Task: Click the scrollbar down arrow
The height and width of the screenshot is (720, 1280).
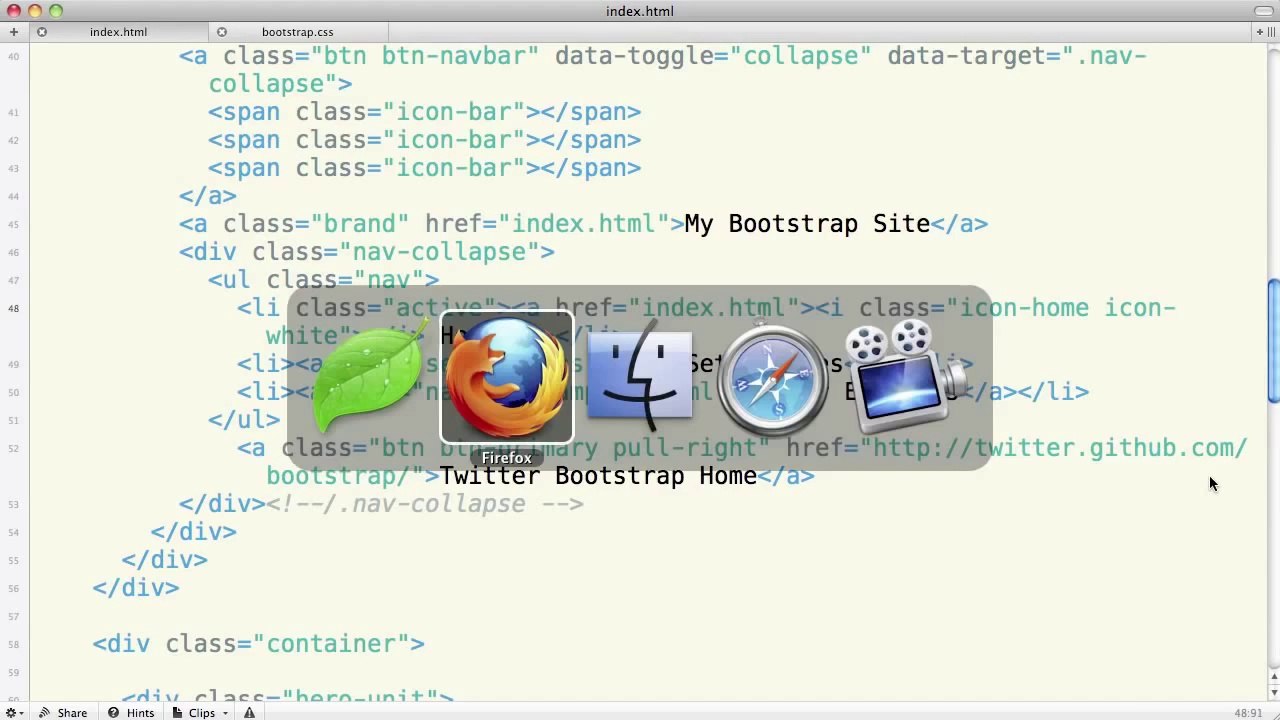Action: tap(1273, 692)
